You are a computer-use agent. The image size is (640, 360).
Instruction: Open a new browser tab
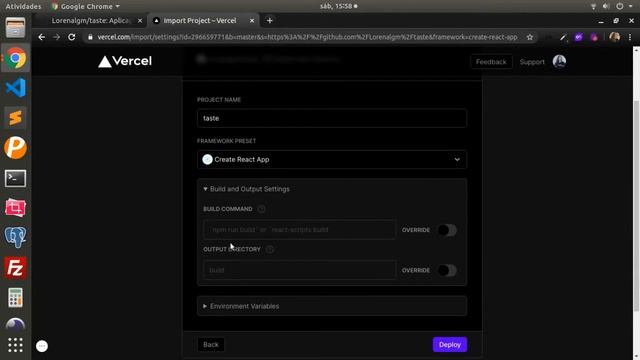pos(269,20)
